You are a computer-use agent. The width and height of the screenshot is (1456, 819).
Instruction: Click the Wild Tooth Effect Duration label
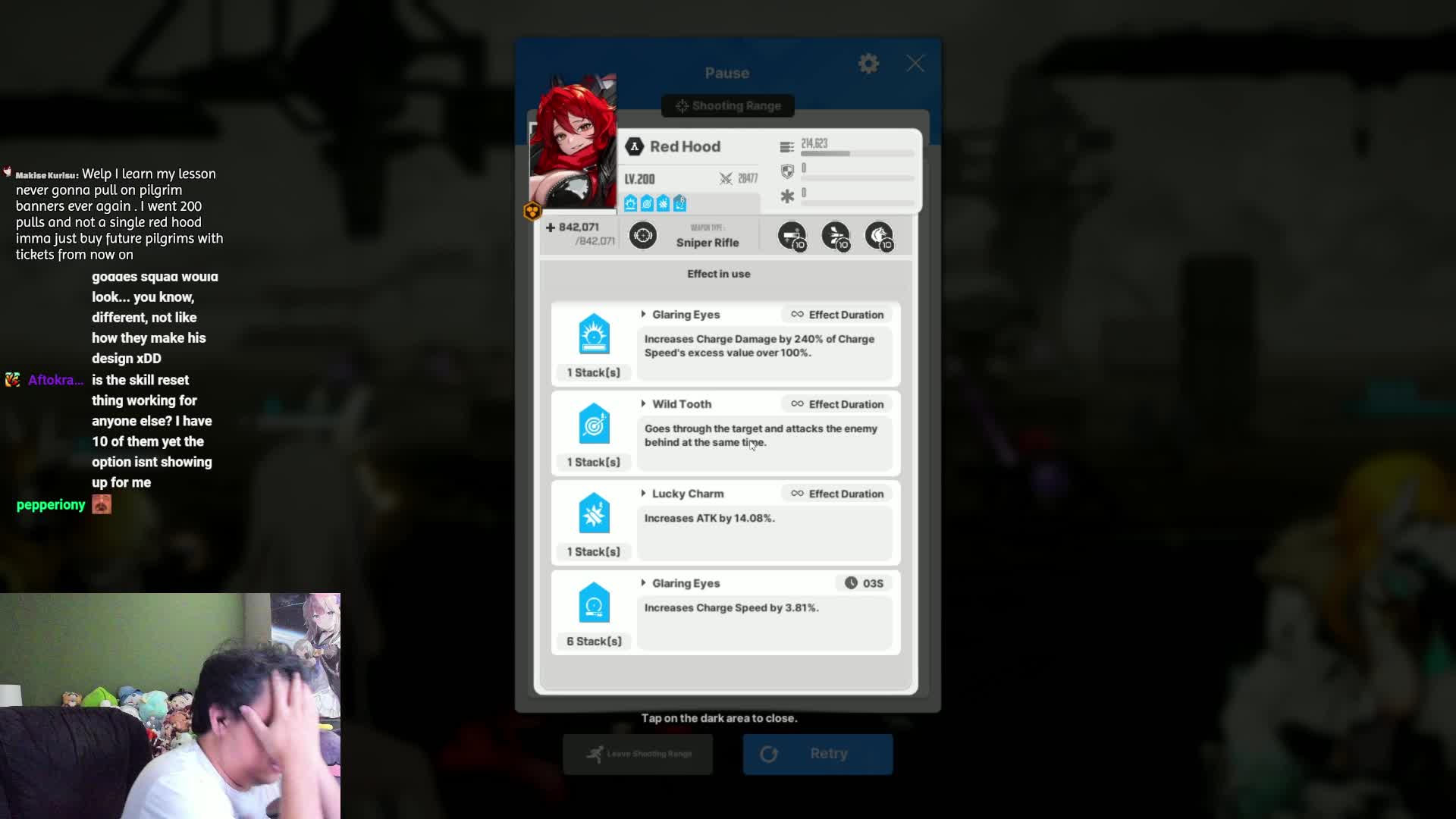pos(837,404)
